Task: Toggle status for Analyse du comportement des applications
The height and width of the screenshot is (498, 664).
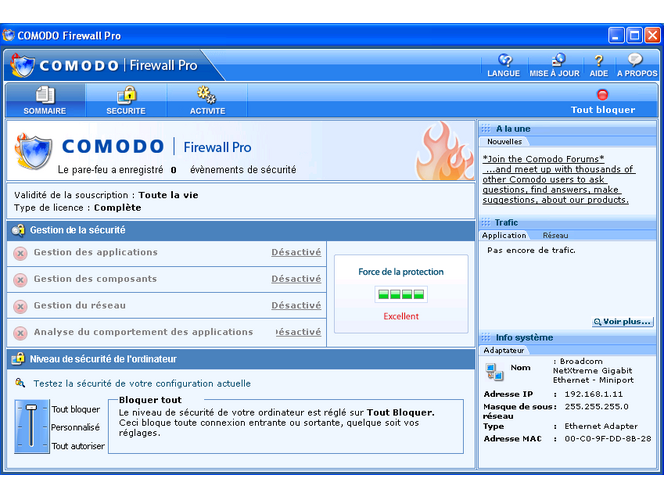Action: pyautogui.click(x=298, y=332)
